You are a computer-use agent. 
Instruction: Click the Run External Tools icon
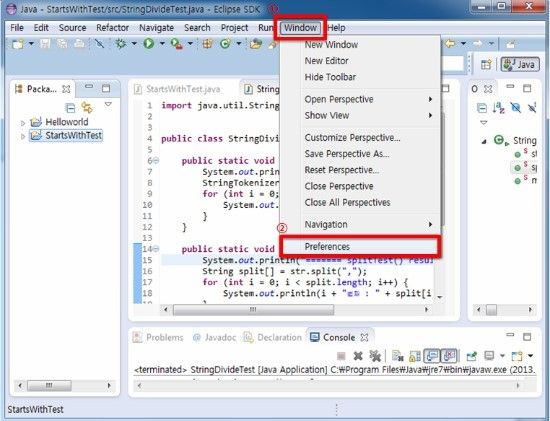point(176,44)
